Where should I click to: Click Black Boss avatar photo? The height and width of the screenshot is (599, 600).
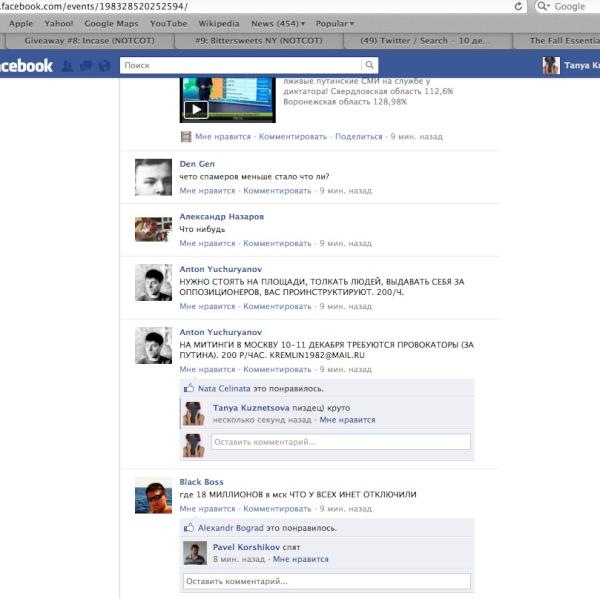(153, 495)
